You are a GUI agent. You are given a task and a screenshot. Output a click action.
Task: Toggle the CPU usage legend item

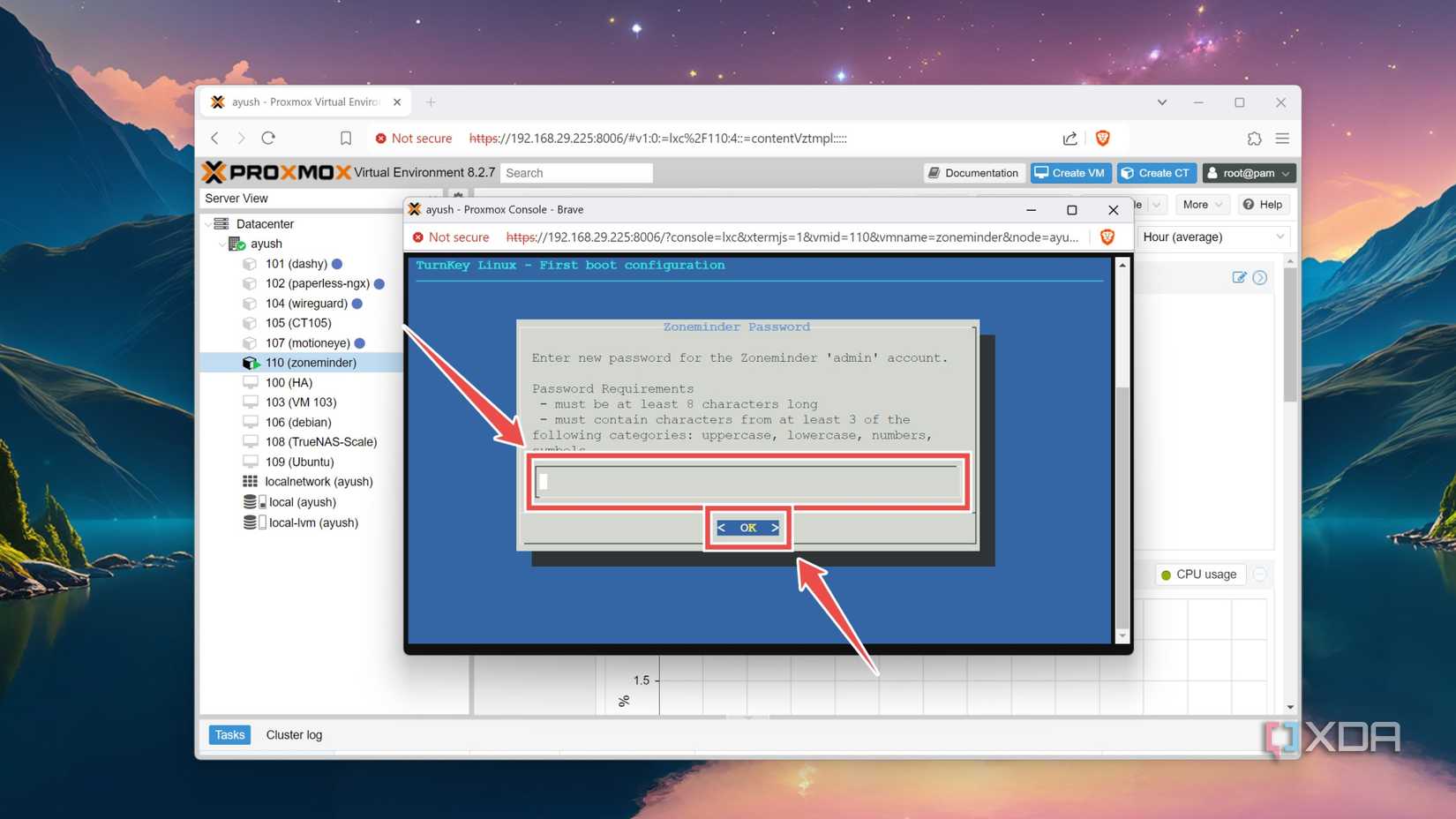coord(1198,575)
